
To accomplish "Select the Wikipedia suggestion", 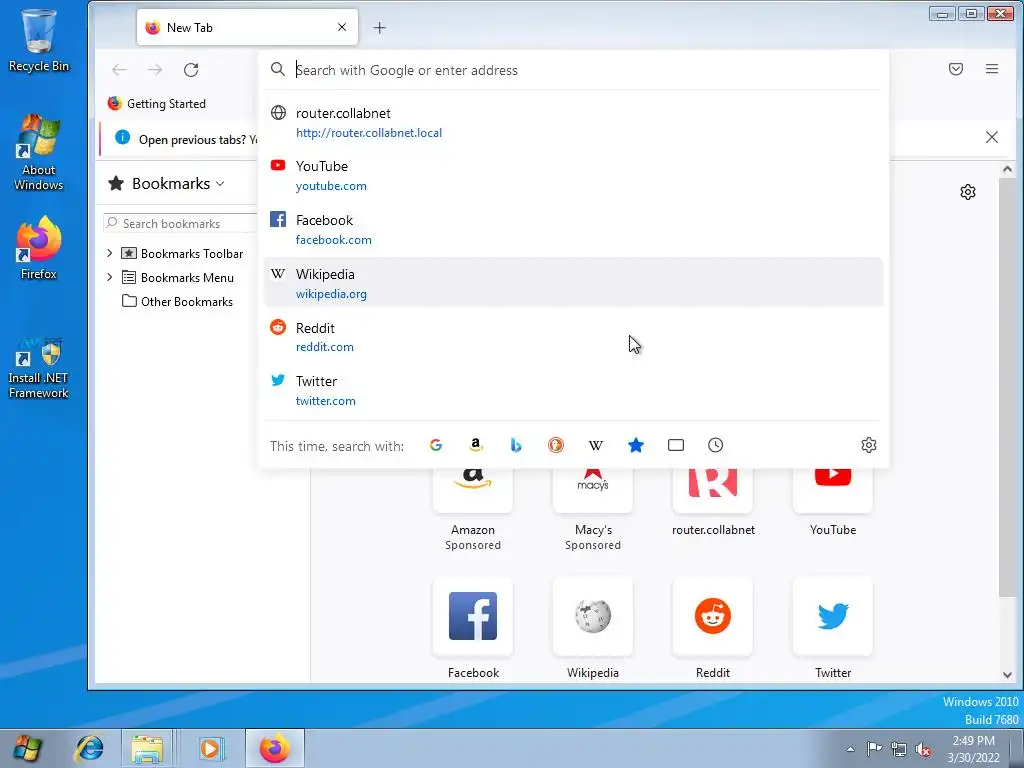I will tap(573, 283).
